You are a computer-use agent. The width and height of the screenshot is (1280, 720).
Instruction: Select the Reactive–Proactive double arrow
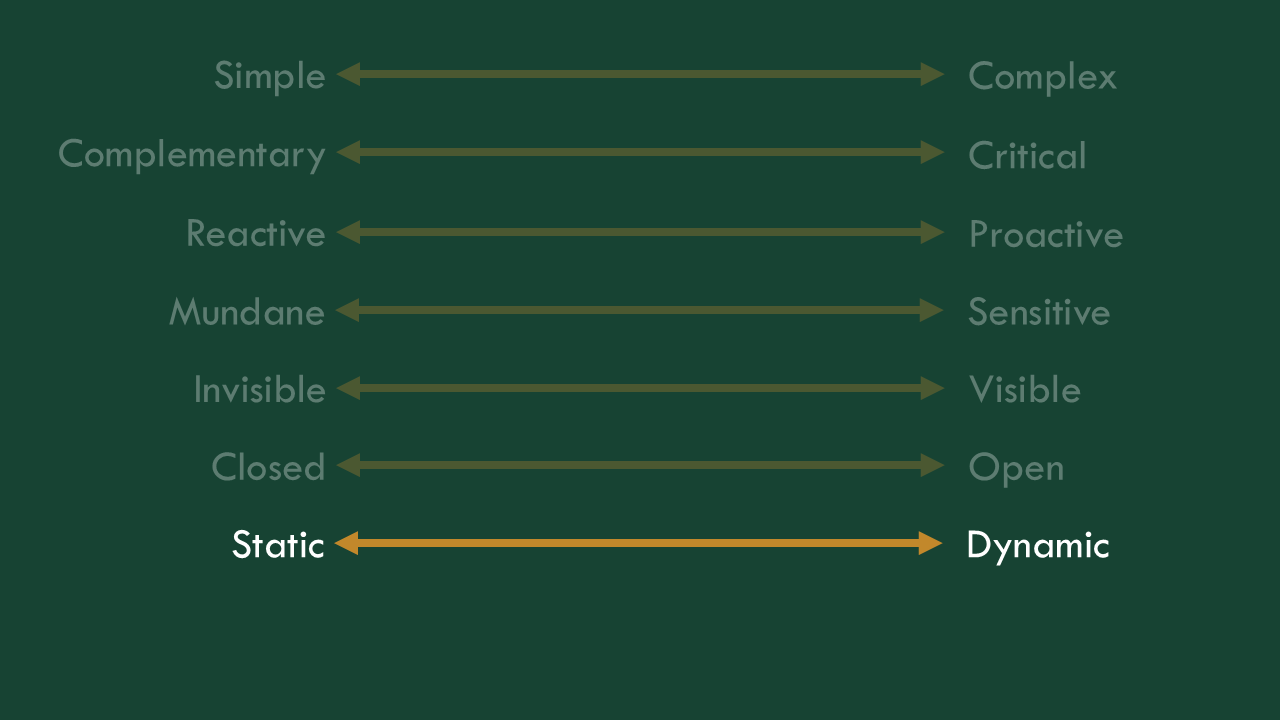[x=639, y=232]
